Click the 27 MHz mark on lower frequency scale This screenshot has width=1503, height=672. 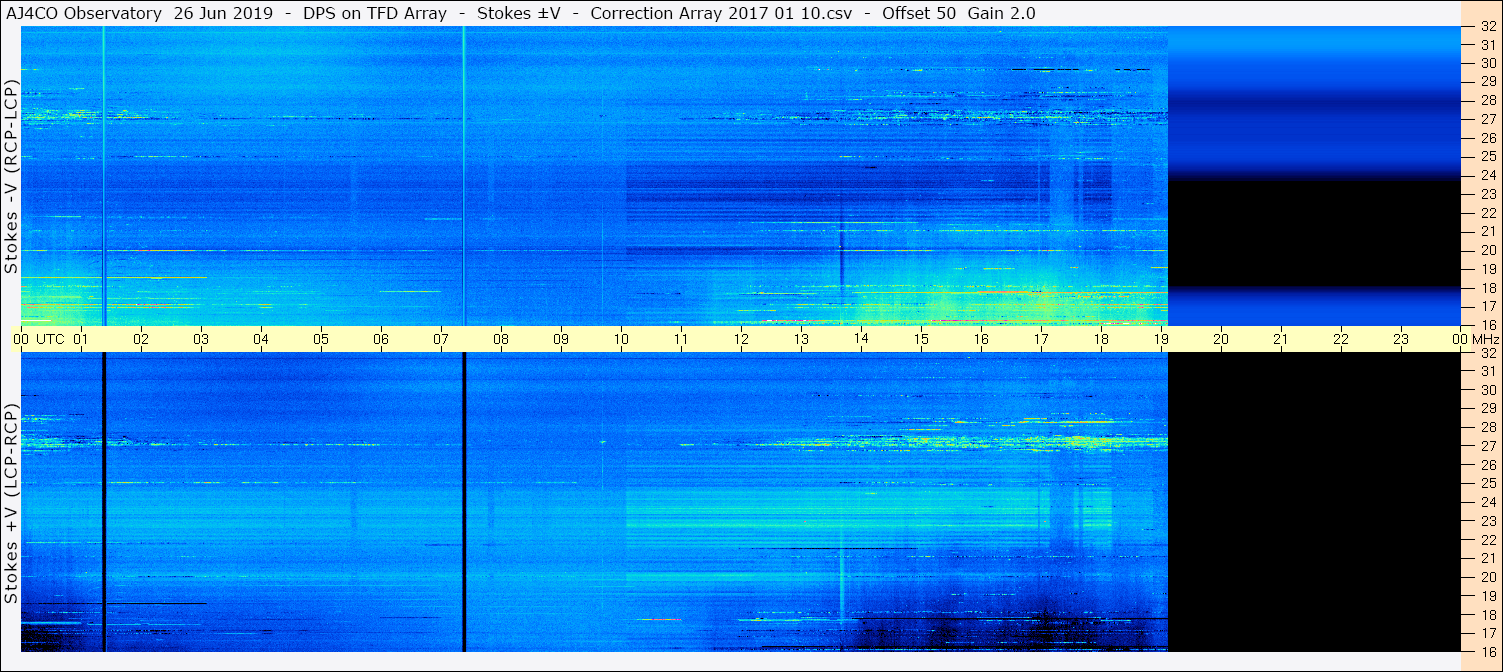1488,446
